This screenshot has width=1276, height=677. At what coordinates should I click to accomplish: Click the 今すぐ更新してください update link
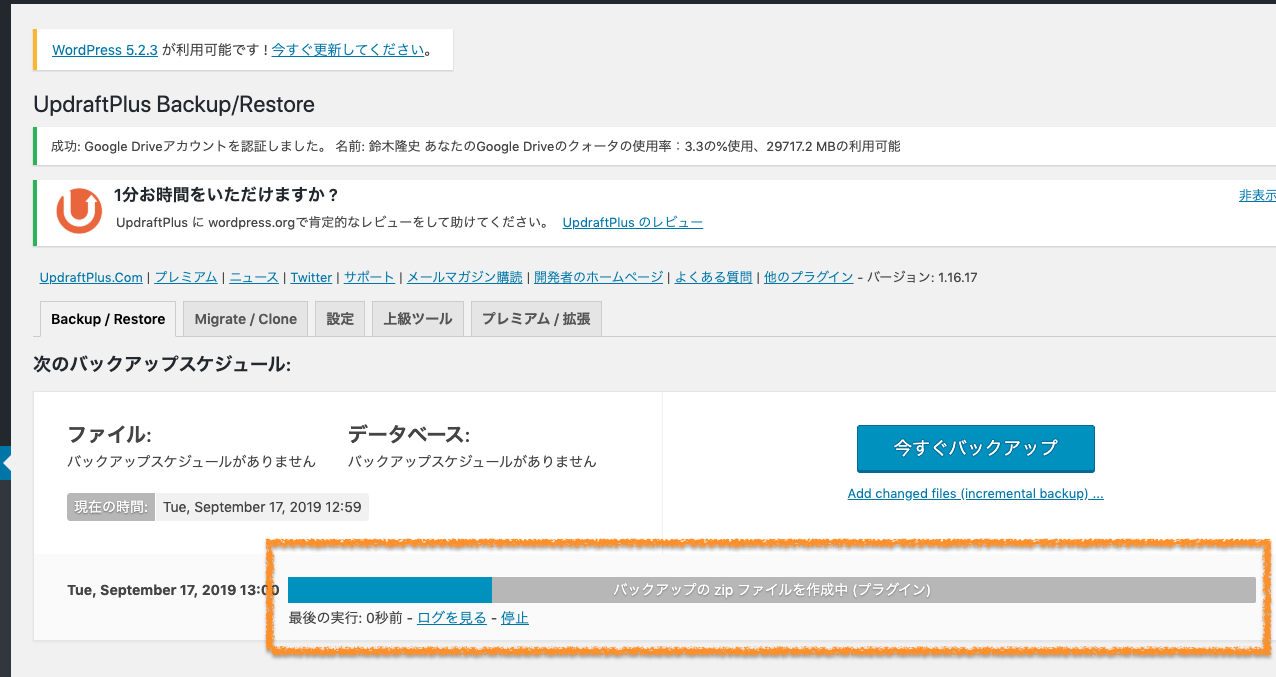point(348,50)
